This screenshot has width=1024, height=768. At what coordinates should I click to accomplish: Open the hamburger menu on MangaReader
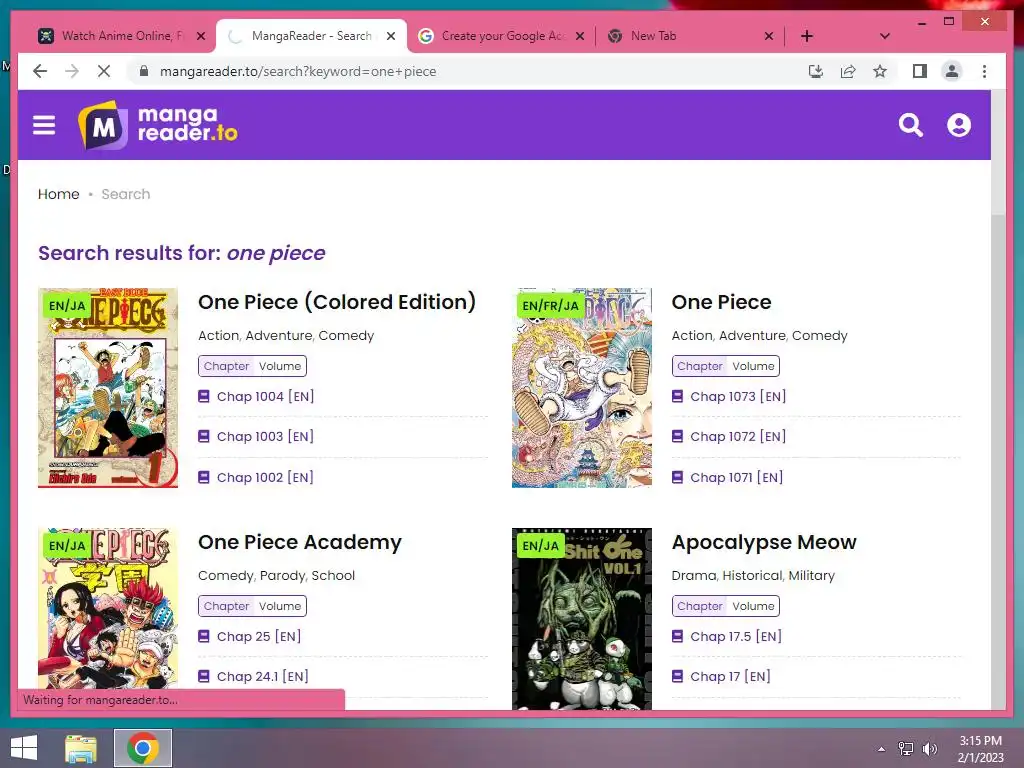click(x=44, y=125)
